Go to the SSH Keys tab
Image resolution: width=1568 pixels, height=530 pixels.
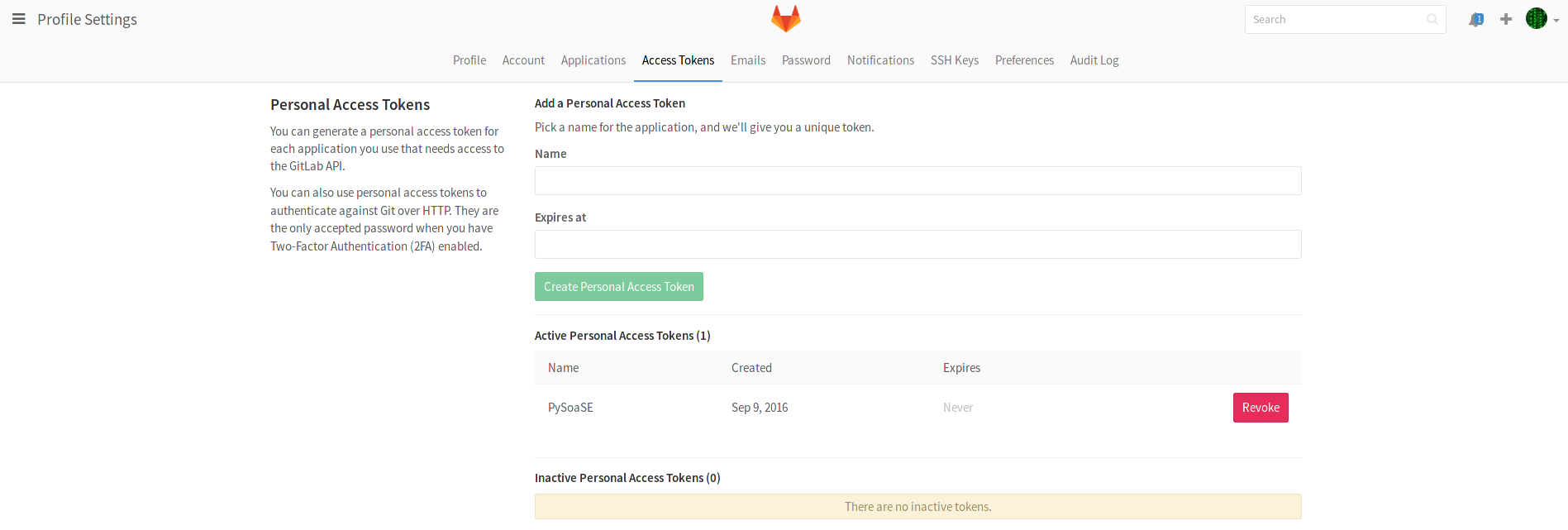click(955, 60)
